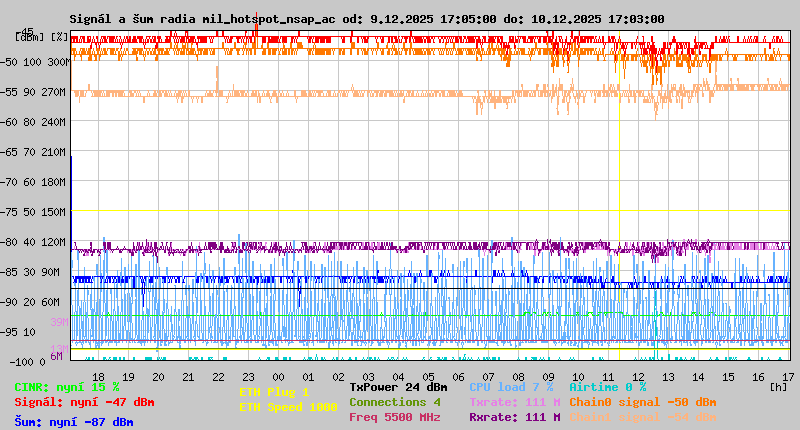Click the 'Rxrate: 111 M' legend label
The height and width of the screenshot is (430, 800).
(515, 417)
